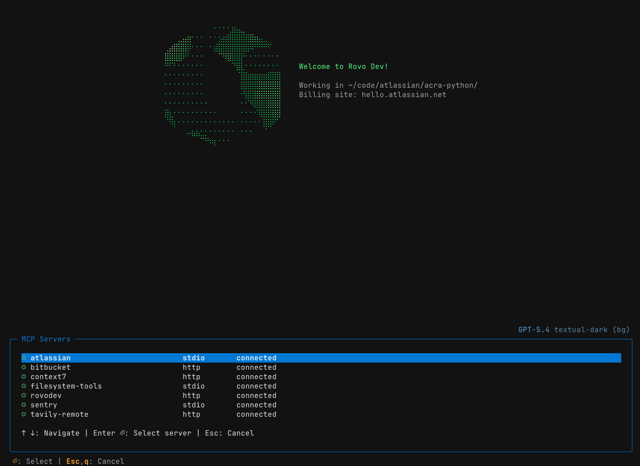Click the Select hint in bottom status bar
The image size is (640, 466).
point(32,461)
